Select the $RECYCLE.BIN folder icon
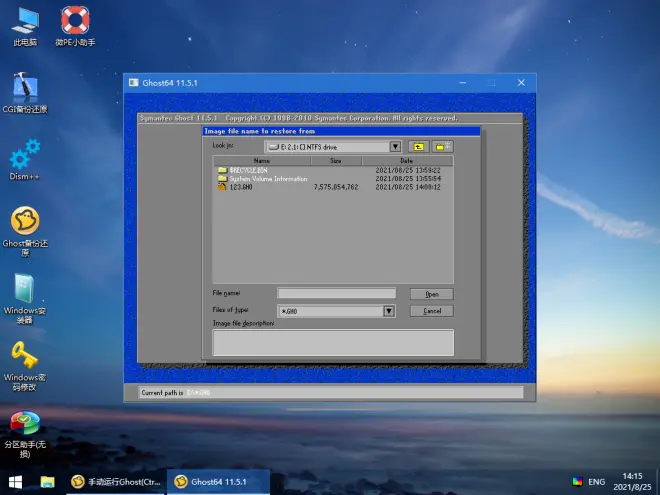 [x=223, y=170]
